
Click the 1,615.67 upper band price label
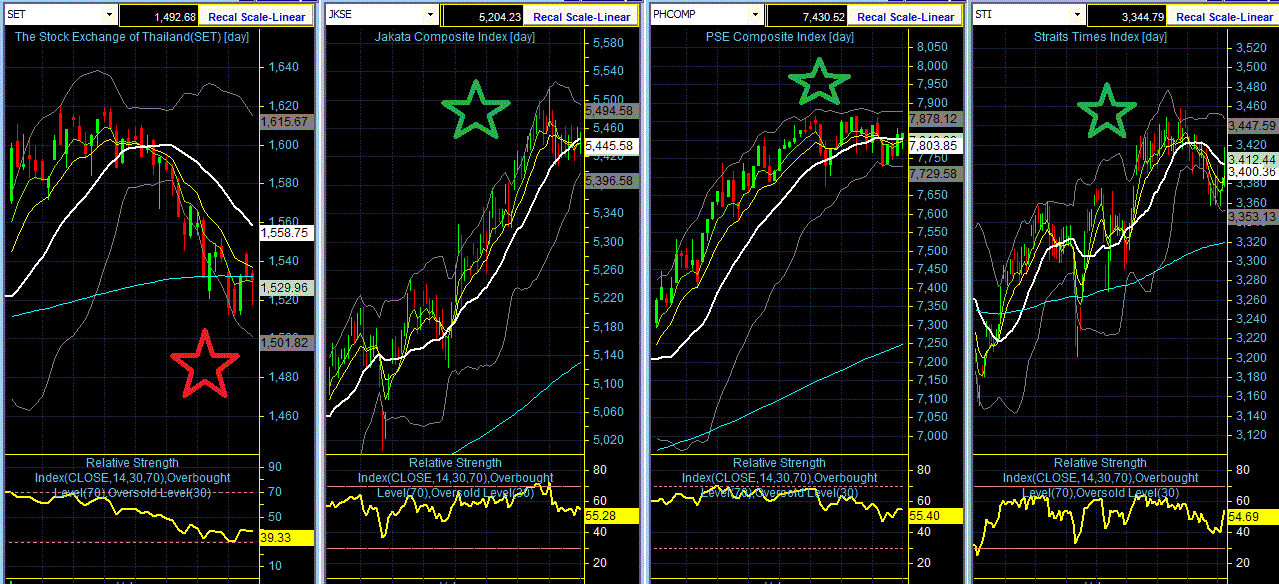pos(287,121)
